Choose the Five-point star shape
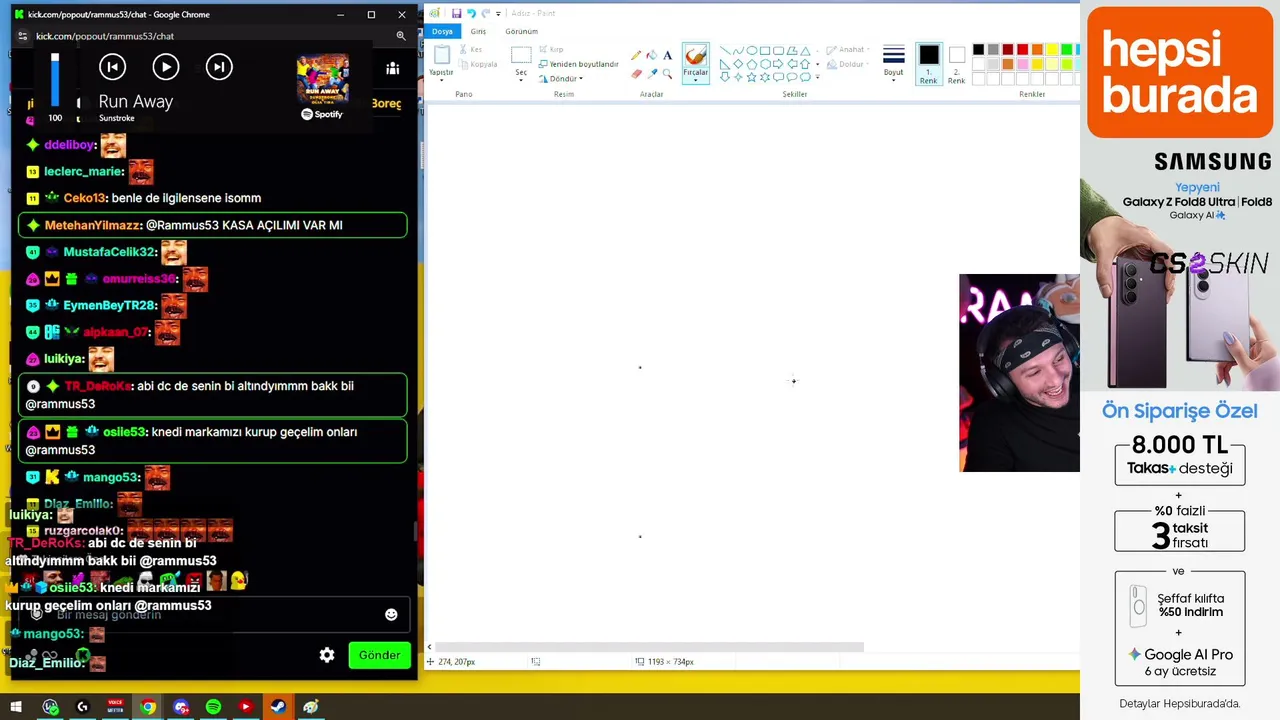1280x720 pixels. (751, 77)
